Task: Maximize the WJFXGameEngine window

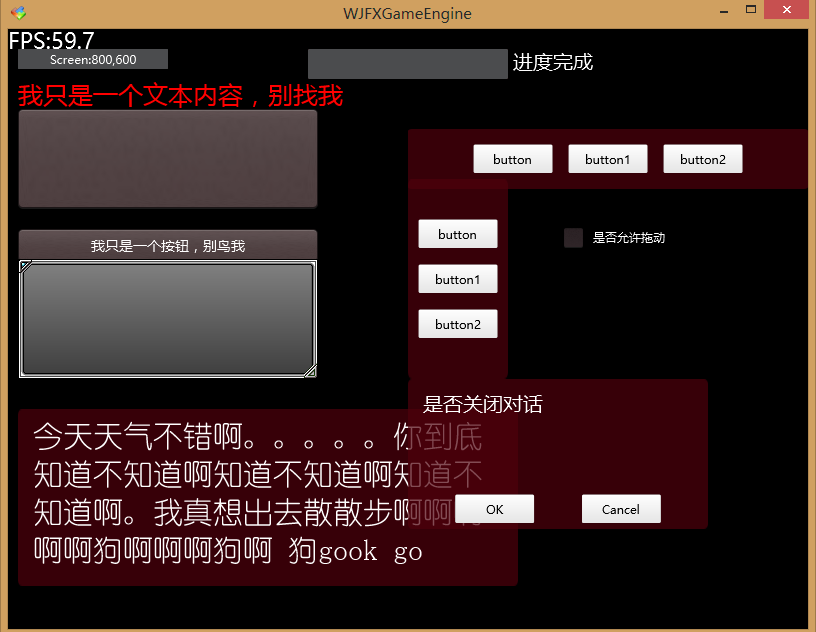Action: coord(750,10)
